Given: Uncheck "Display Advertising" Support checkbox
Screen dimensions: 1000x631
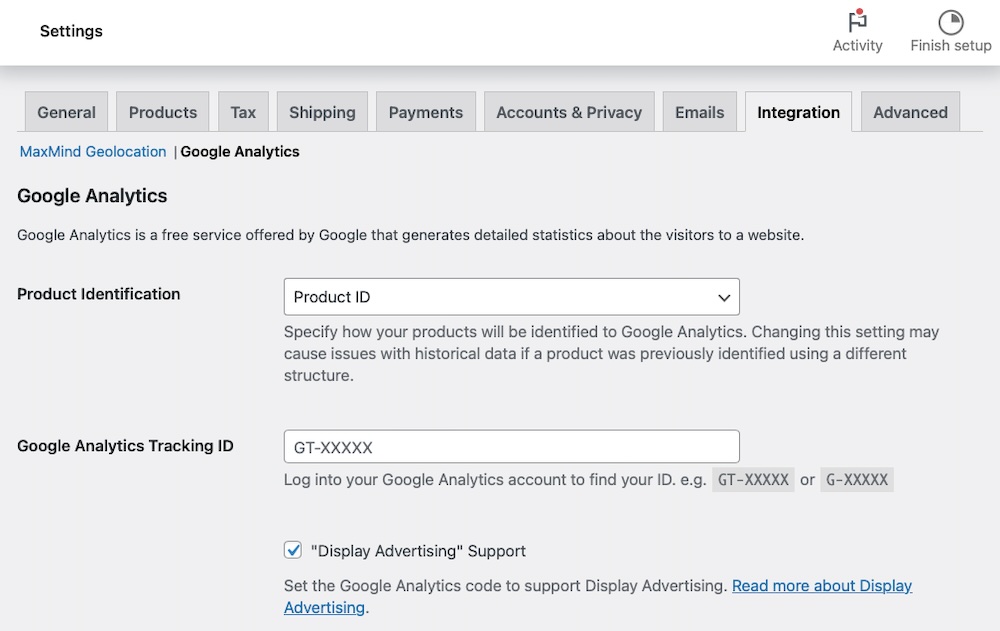Looking at the screenshot, I should coord(293,550).
